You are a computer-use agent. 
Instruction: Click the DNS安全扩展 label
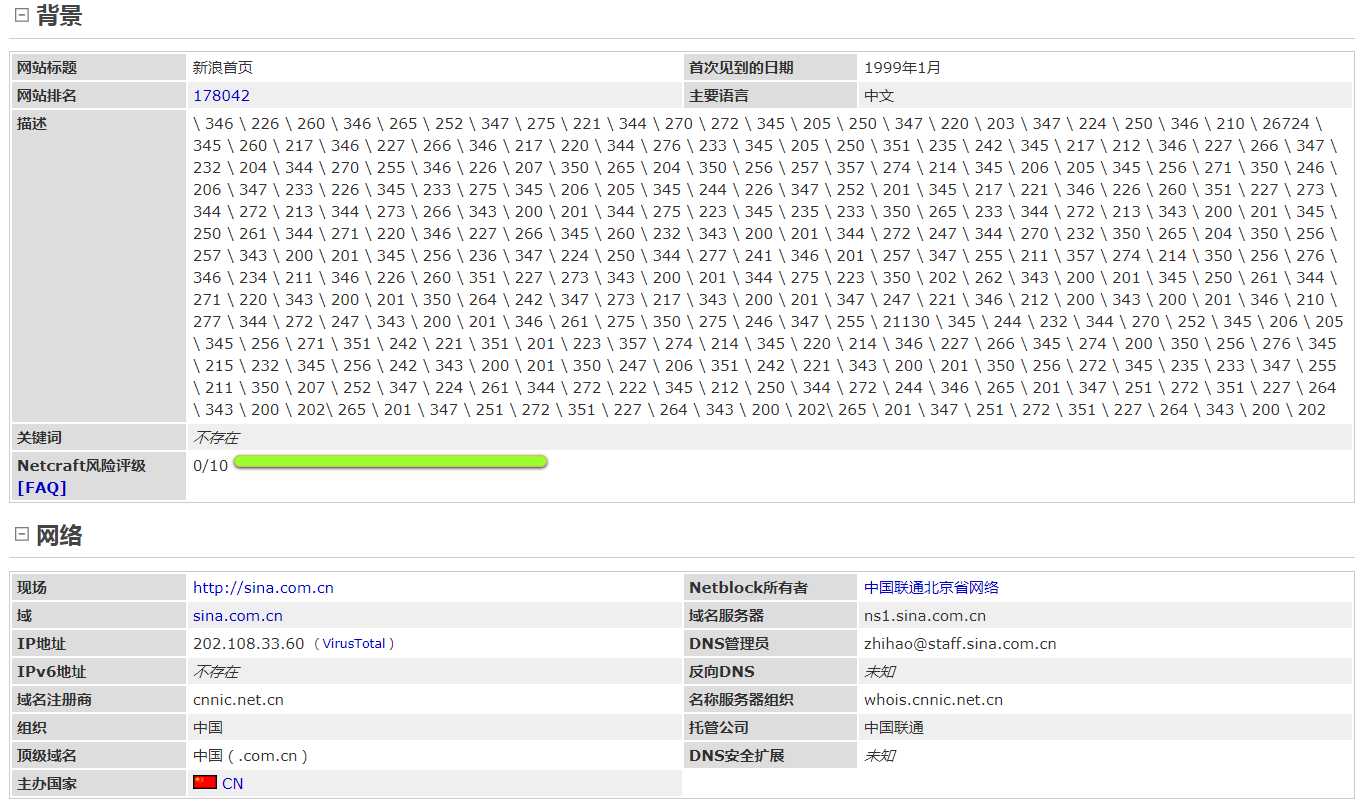736,756
